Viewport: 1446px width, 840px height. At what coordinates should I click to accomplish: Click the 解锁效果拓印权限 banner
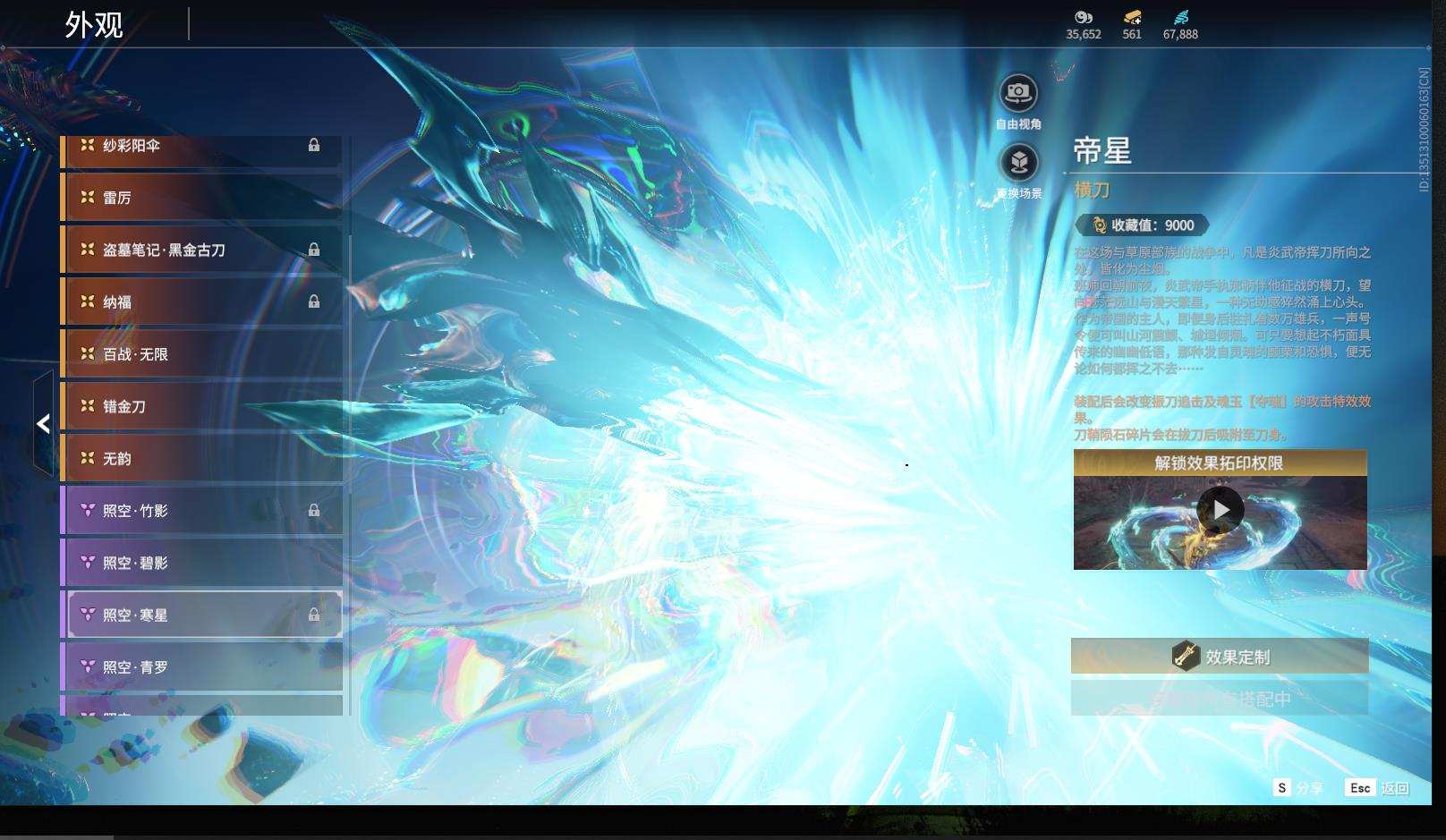1221,462
